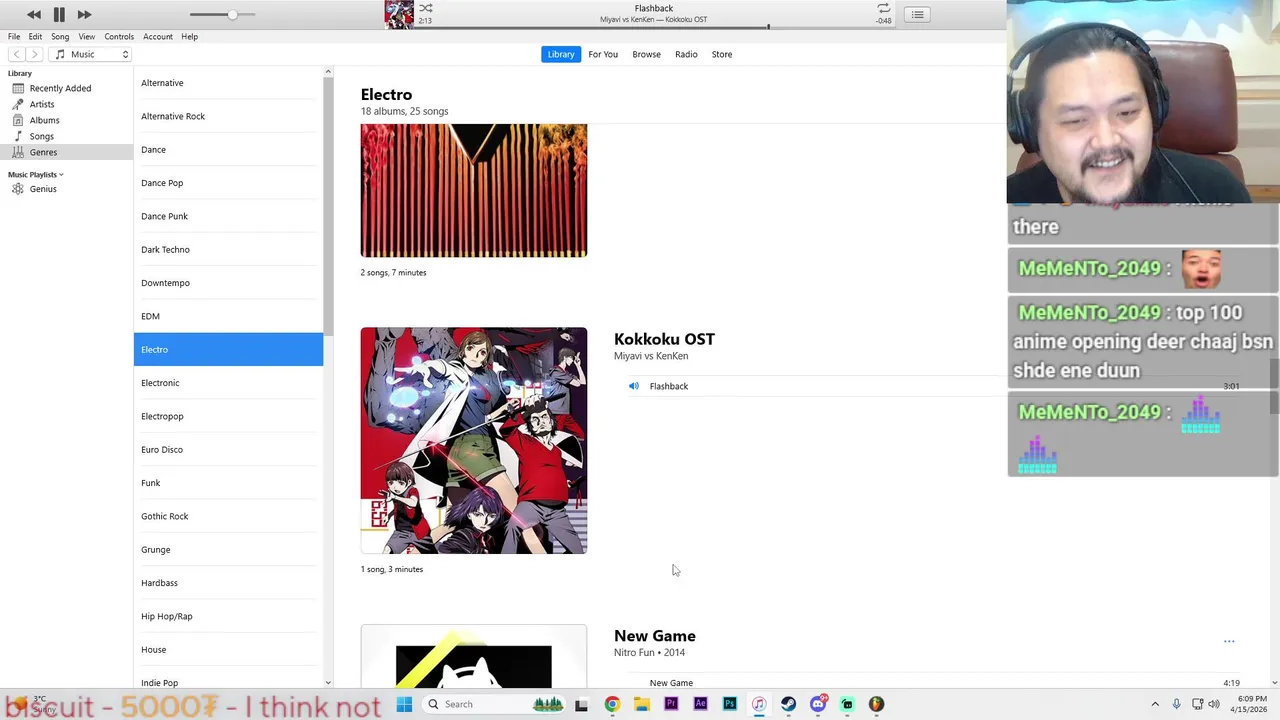1280x720 pixels.
Task: Select Albums in the sidebar
Action: 66,120
